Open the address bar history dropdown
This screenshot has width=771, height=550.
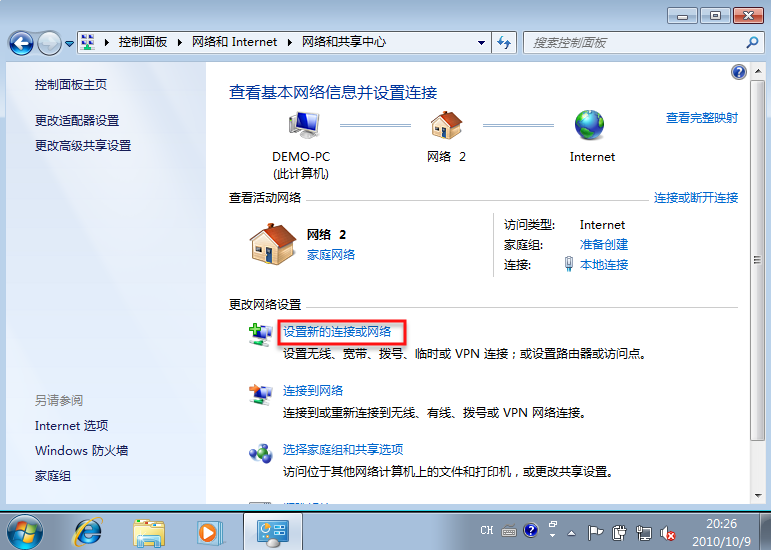(481, 43)
